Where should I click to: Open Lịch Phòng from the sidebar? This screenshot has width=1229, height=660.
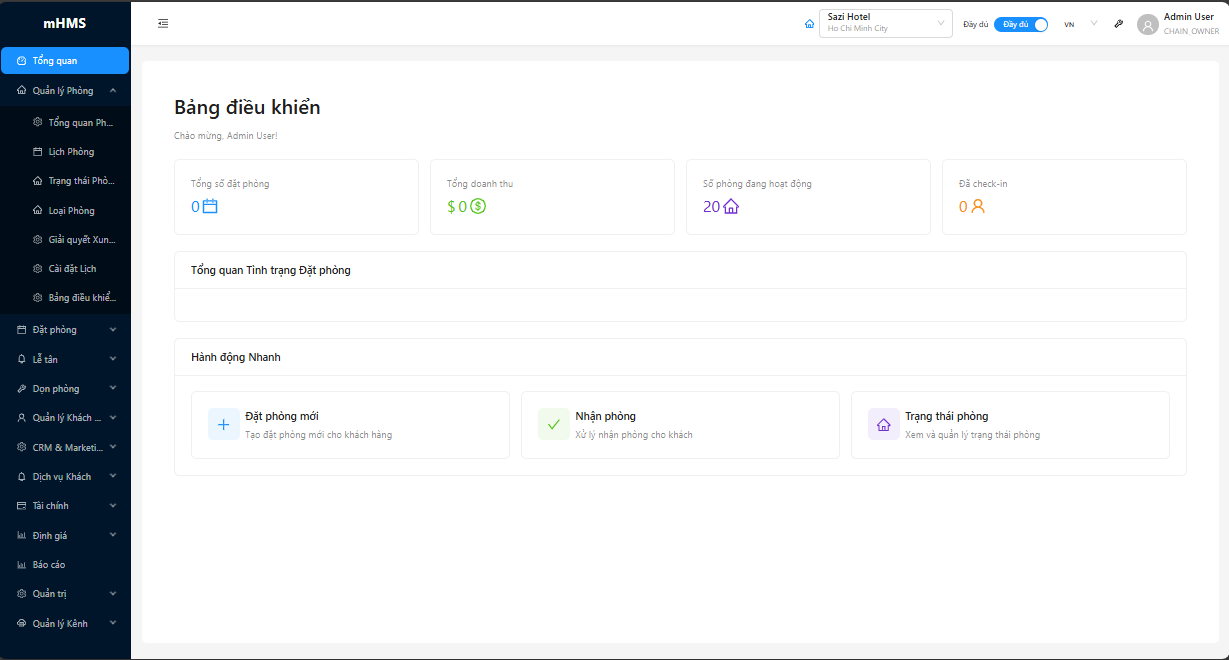(72, 152)
